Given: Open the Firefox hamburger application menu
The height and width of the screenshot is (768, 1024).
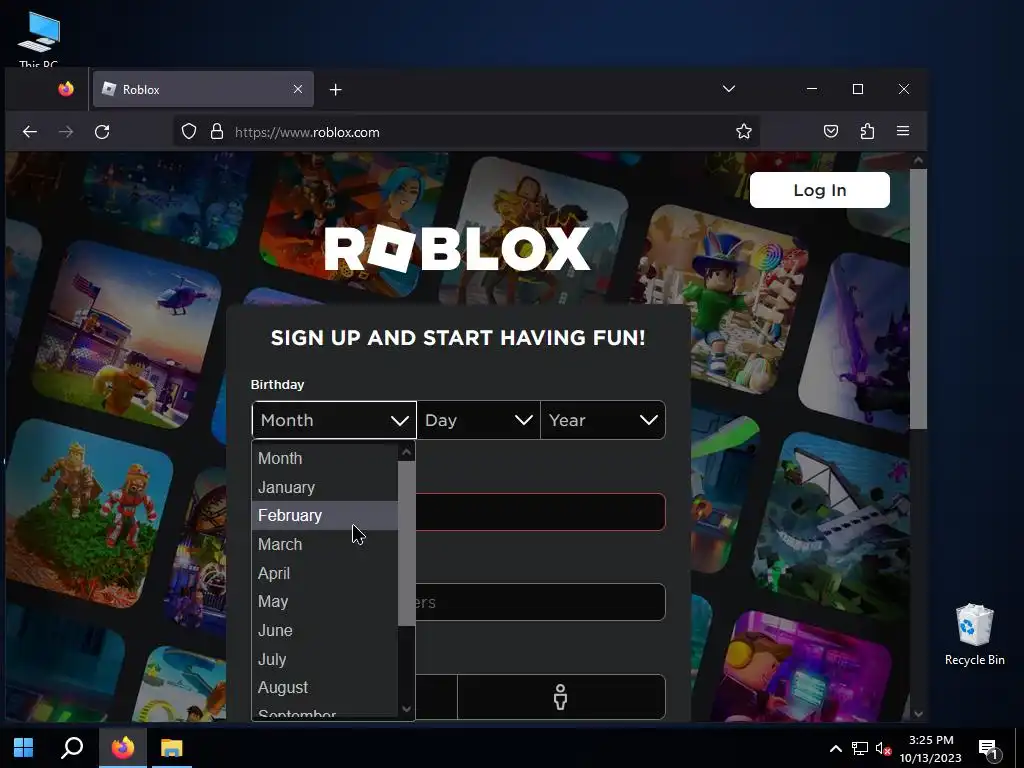Looking at the screenshot, I should (x=903, y=131).
